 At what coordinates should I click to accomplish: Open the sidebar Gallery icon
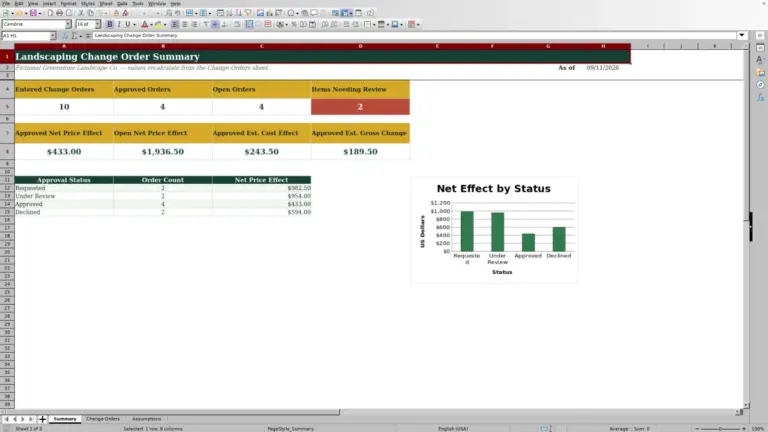[x=760, y=72]
